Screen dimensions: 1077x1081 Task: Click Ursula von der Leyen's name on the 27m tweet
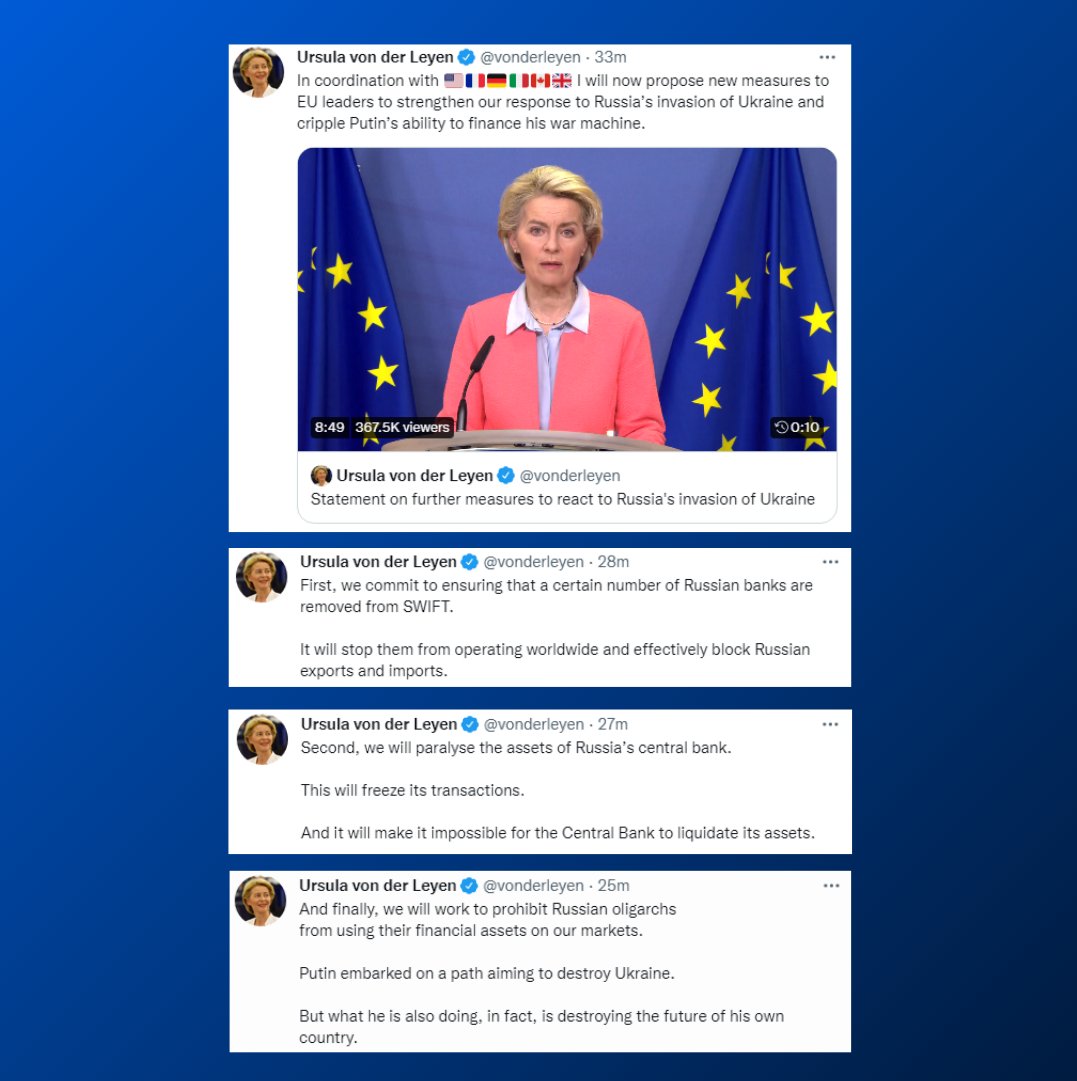click(x=379, y=725)
